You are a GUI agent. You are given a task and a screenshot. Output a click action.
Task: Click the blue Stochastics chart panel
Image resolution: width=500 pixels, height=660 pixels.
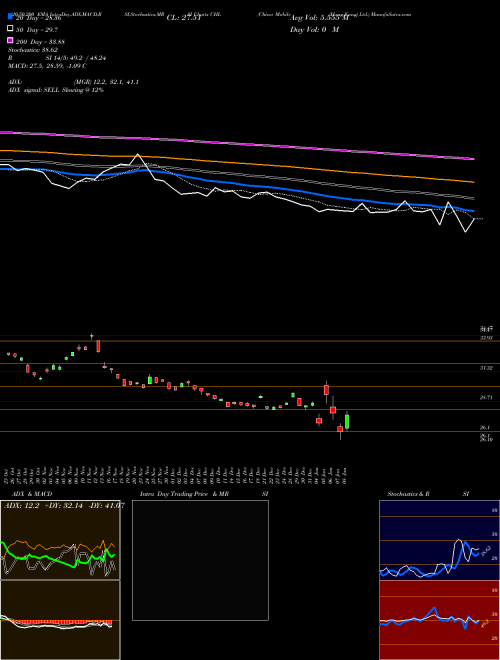coord(439,540)
